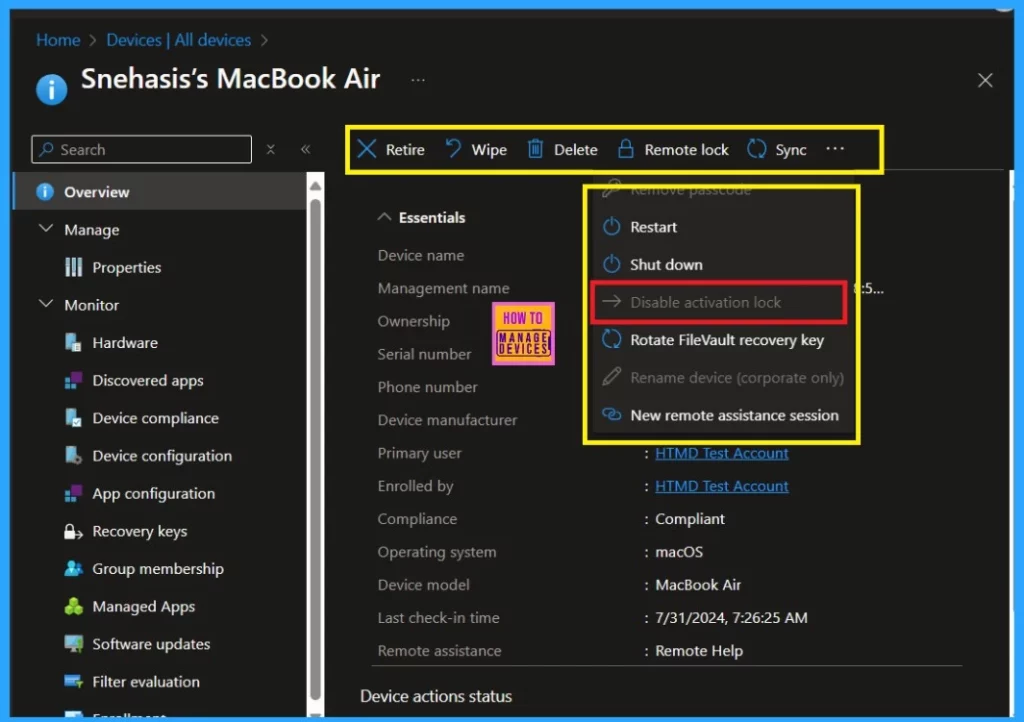Click the Device compliance icon
The height and width of the screenshot is (722, 1024).
(x=73, y=417)
